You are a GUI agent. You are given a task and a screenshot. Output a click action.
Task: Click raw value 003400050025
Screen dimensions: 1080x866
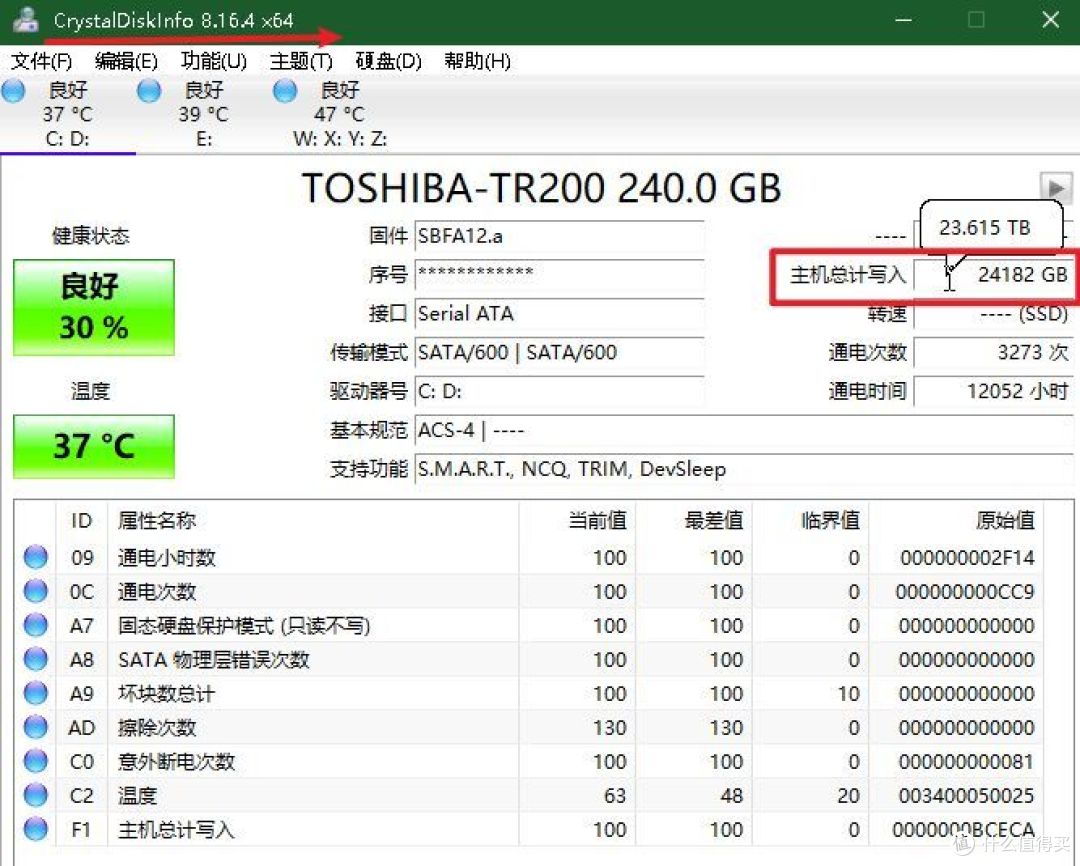click(966, 796)
